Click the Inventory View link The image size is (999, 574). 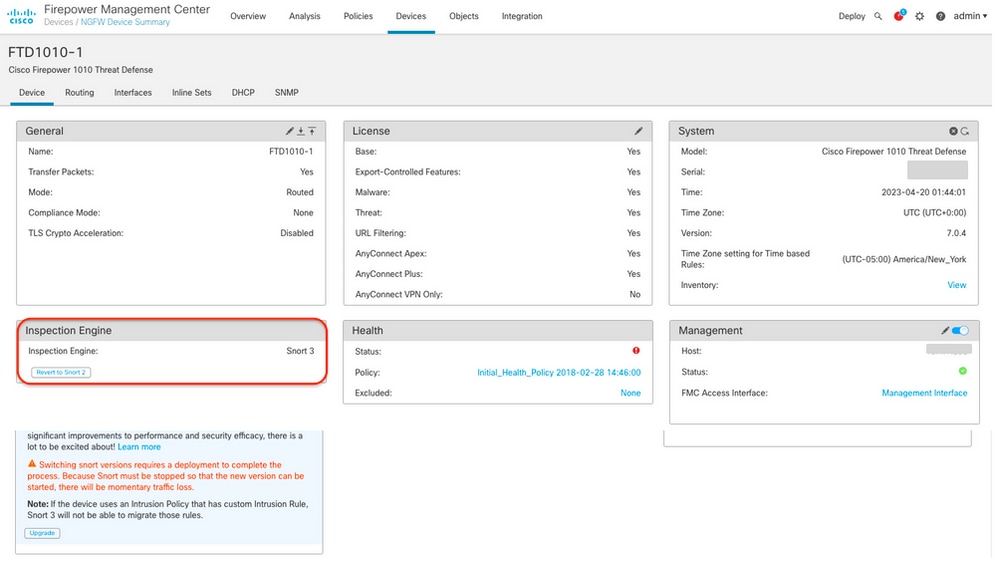(x=956, y=285)
